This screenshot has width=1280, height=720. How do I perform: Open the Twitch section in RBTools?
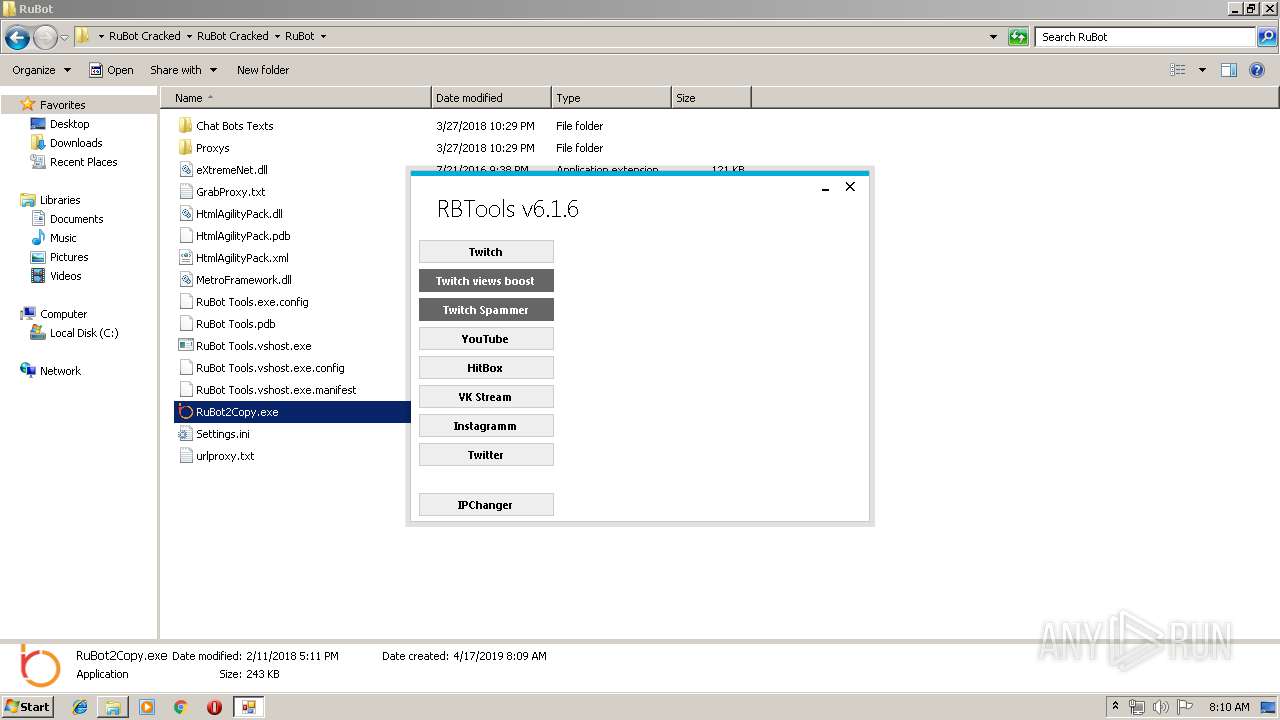486,252
